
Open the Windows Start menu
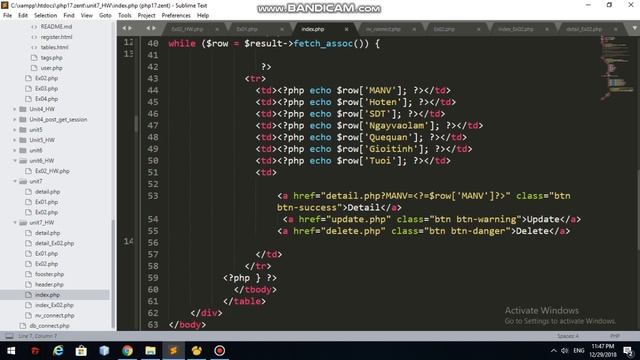coord(11,351)
